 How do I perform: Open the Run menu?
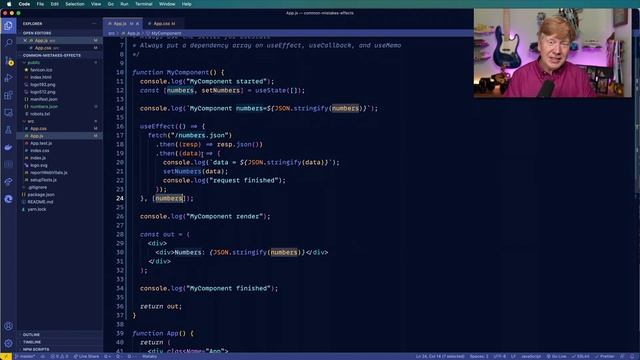[x=124, y=4]
